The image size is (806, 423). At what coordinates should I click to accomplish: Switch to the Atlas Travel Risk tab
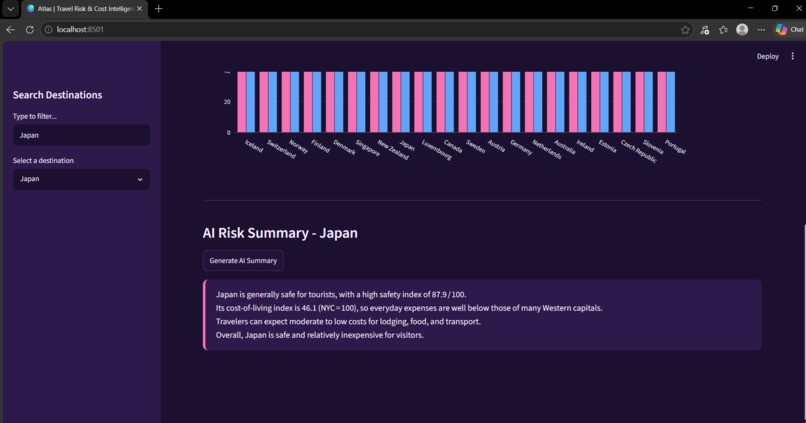[x=85, y=9]
